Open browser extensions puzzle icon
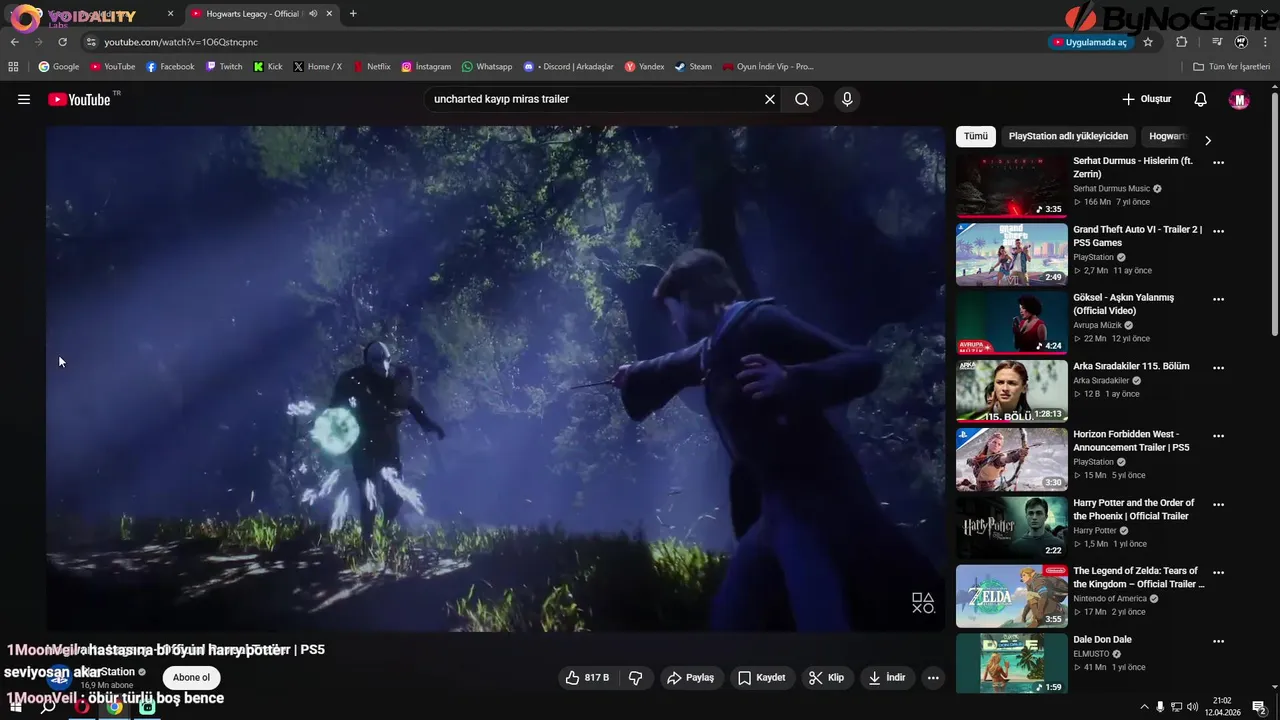This screenshot has height=720, width=1280. 1181,42
